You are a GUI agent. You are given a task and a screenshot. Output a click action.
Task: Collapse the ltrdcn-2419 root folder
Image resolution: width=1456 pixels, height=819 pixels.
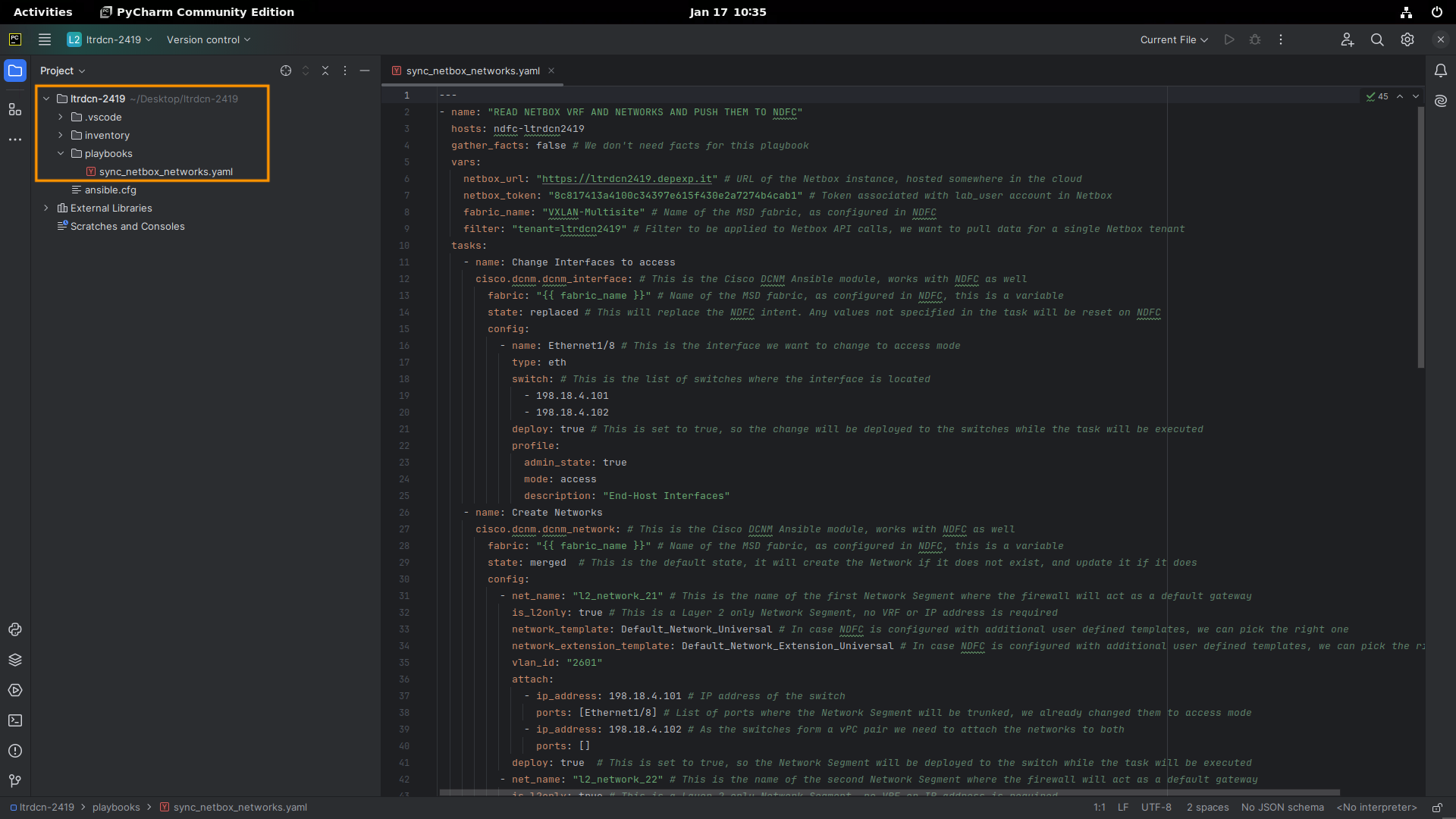click(x=46, y=99)
